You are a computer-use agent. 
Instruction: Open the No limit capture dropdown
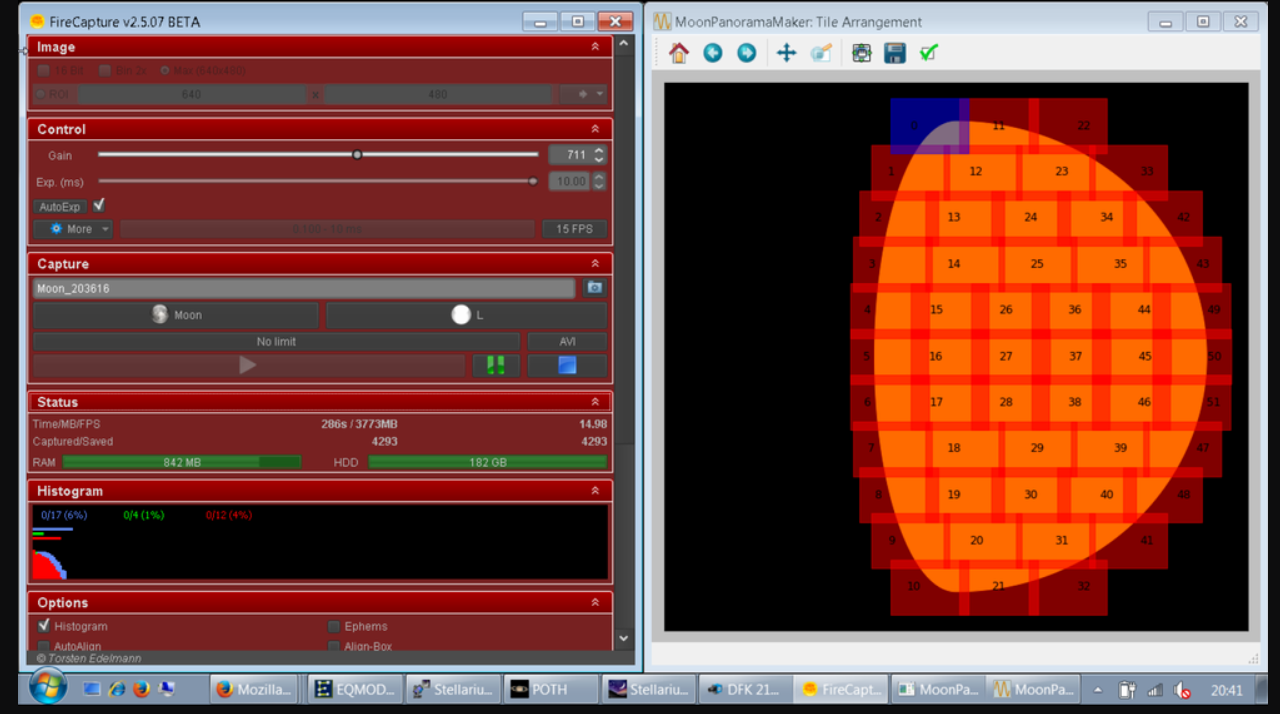tap(276, 342)
